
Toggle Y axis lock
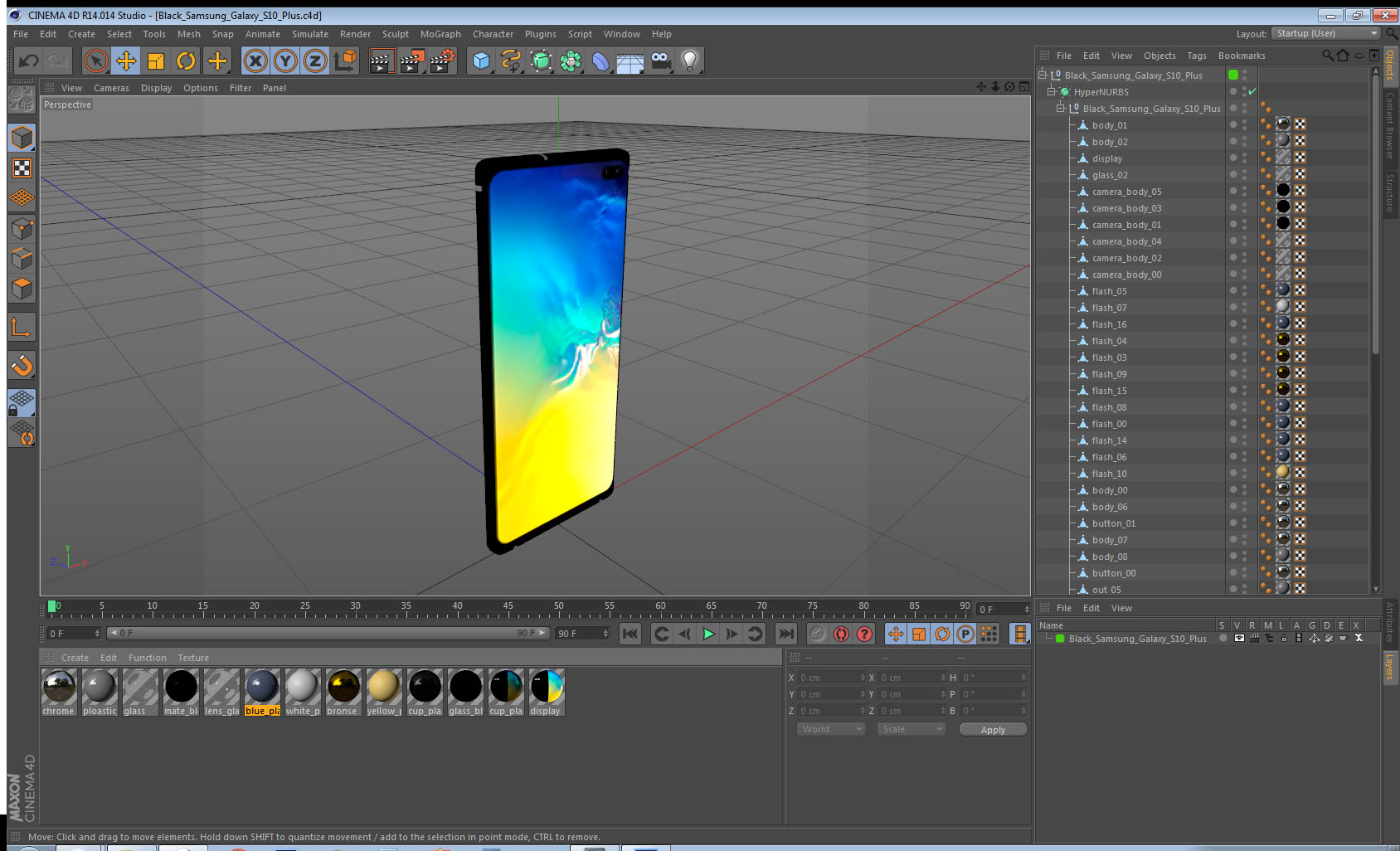[285, 61]
